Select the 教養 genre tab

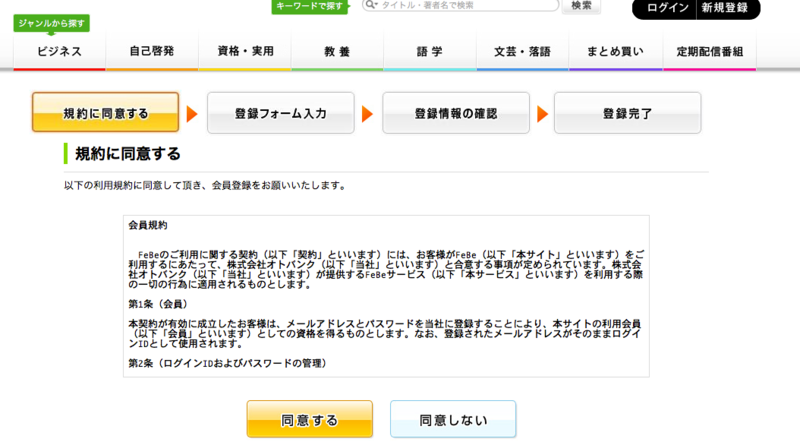point(337,52)
